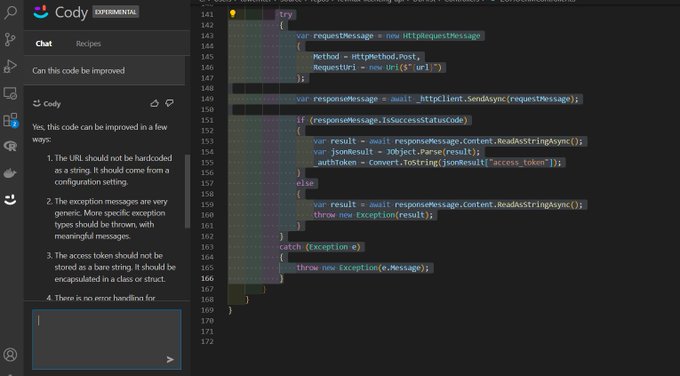Screen dimensions: 680x376
Task: Click the 'else' keyword on line 157
Action: 305,183
